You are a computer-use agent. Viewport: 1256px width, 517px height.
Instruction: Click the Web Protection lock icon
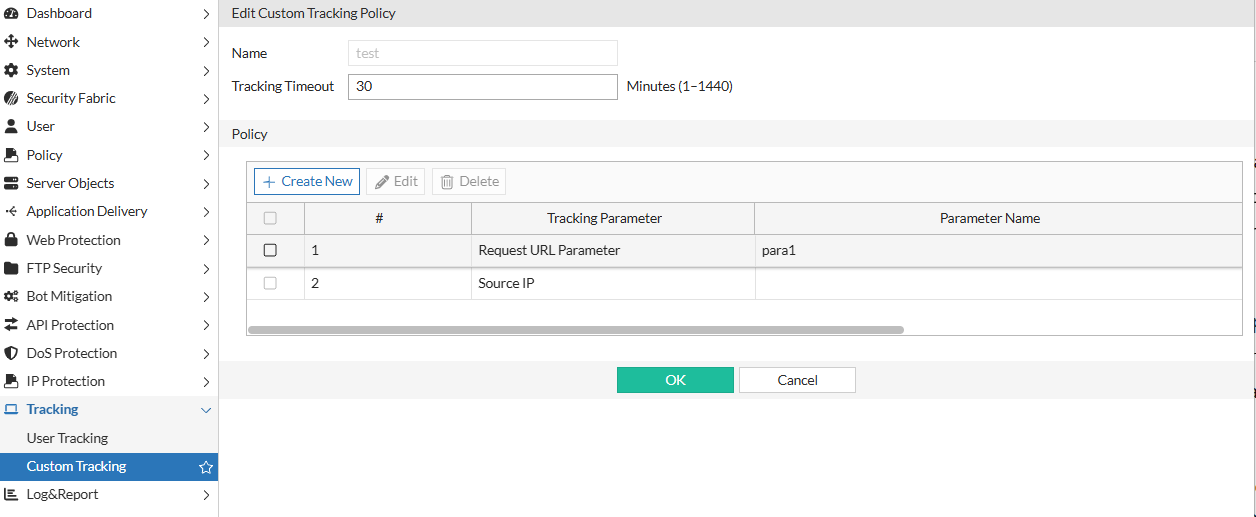coord(11,240)
